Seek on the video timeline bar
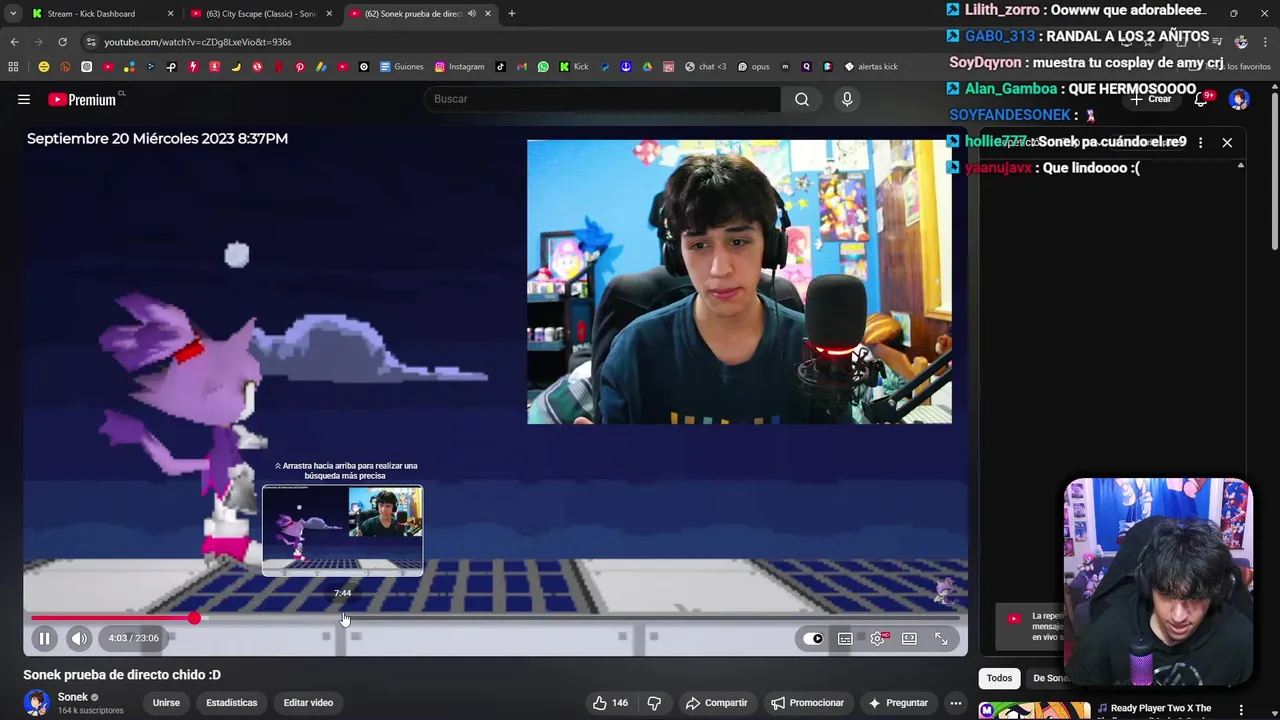The image size is (1280, 720). pyautogui.click(x=495, y=618)
